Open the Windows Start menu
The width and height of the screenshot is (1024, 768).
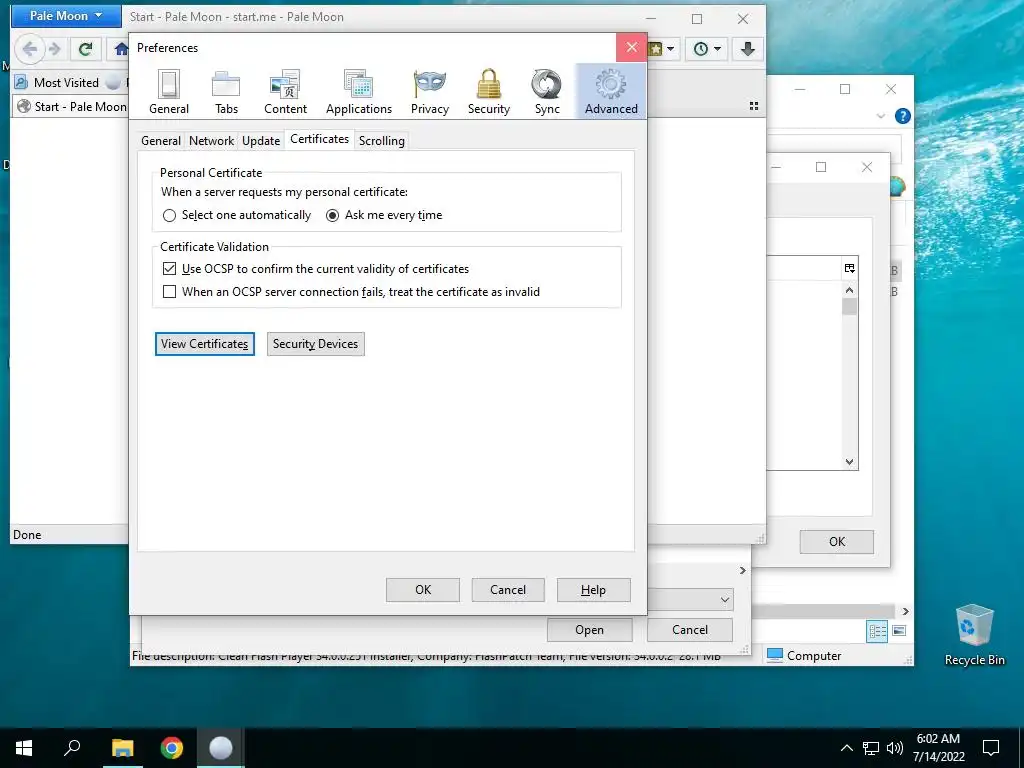24,748
